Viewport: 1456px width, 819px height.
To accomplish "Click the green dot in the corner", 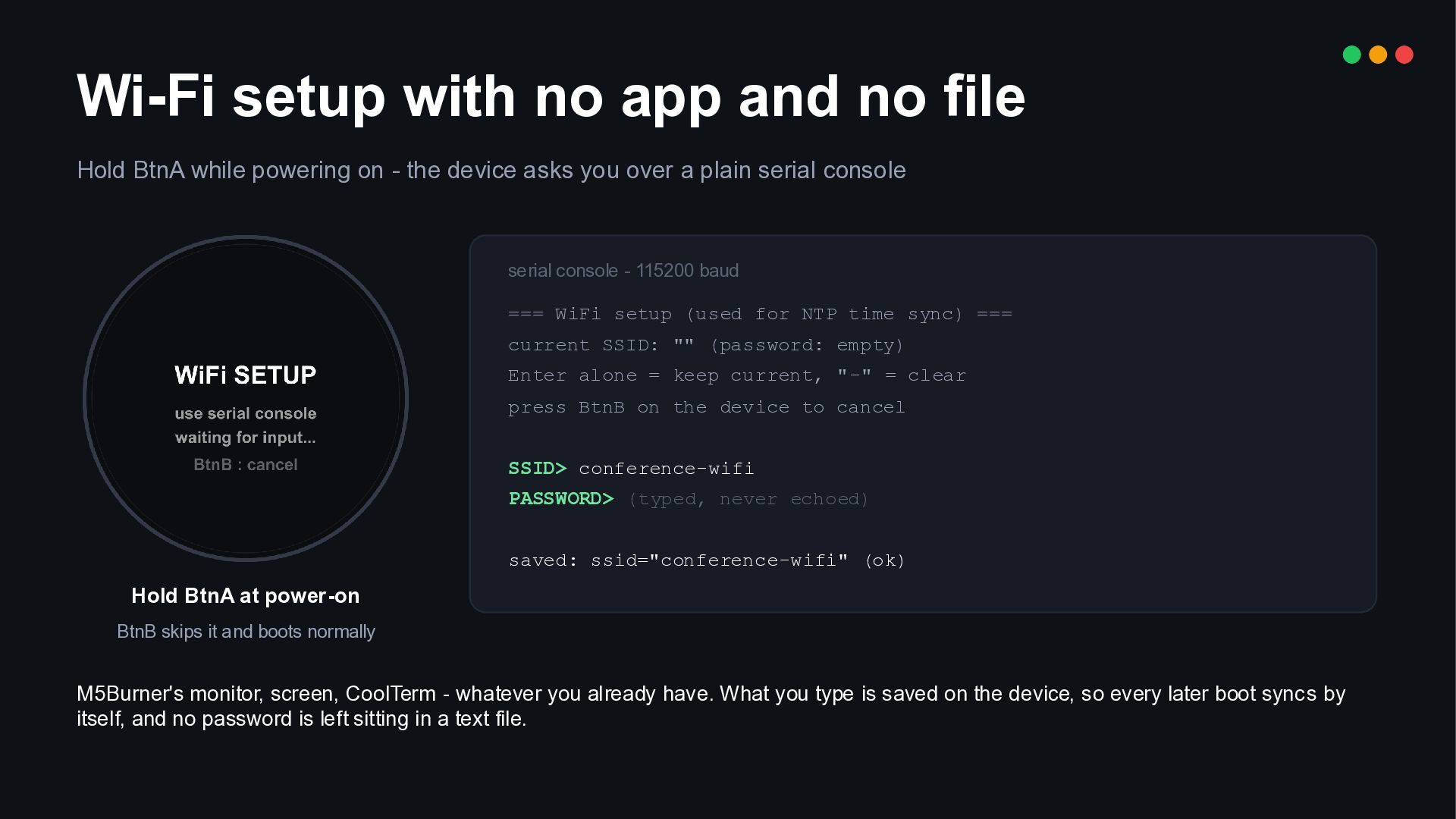I will click(1351, 55).
